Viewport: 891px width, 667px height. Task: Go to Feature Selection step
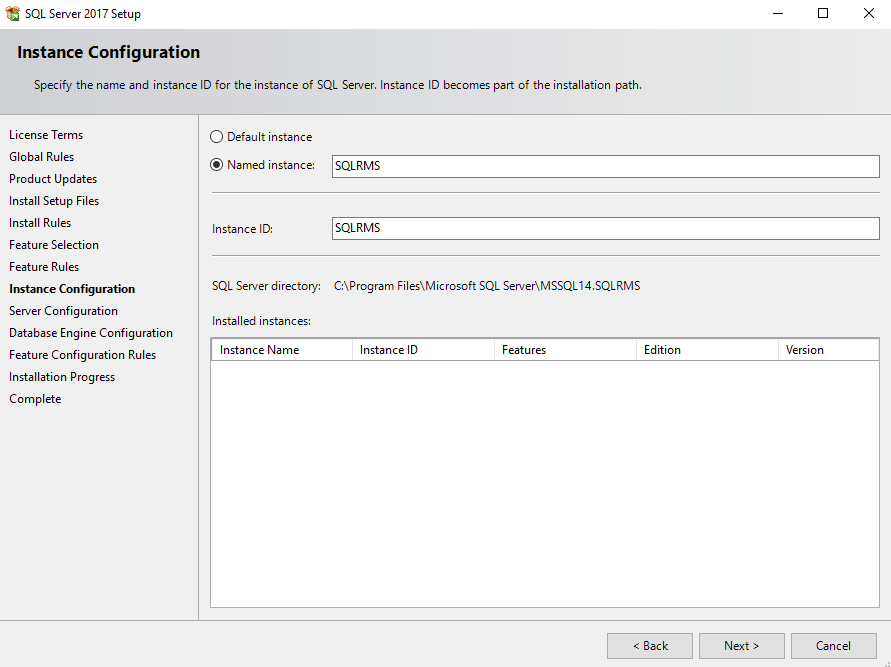coord(54,245)
